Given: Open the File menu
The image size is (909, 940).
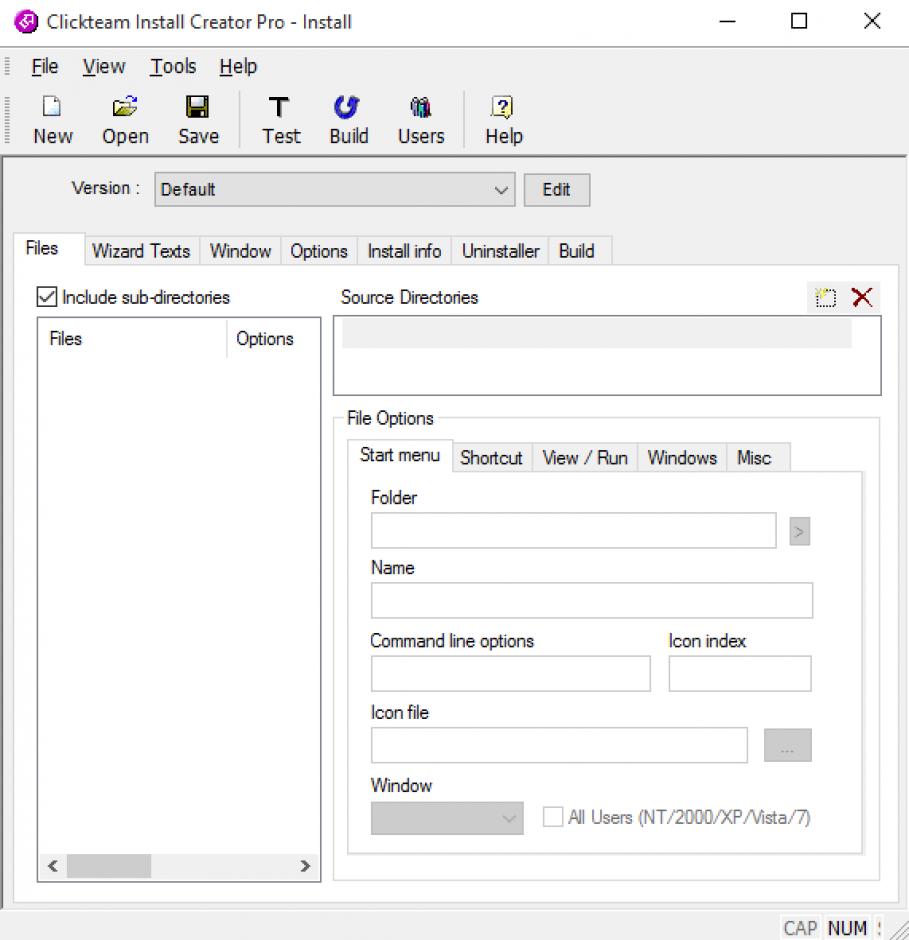Looking at the screenshot, I should pyautogui.click(x=45, y=66).
